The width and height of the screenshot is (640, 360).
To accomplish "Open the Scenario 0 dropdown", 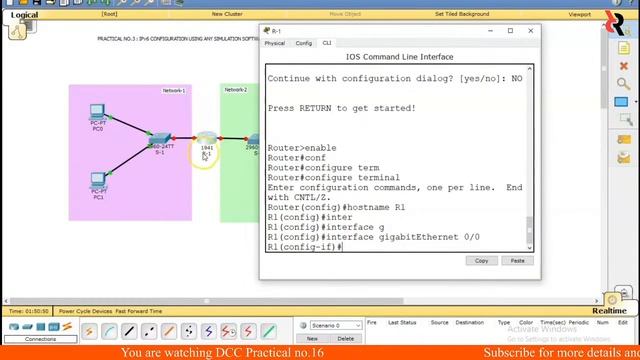I will tap(336, 325).
